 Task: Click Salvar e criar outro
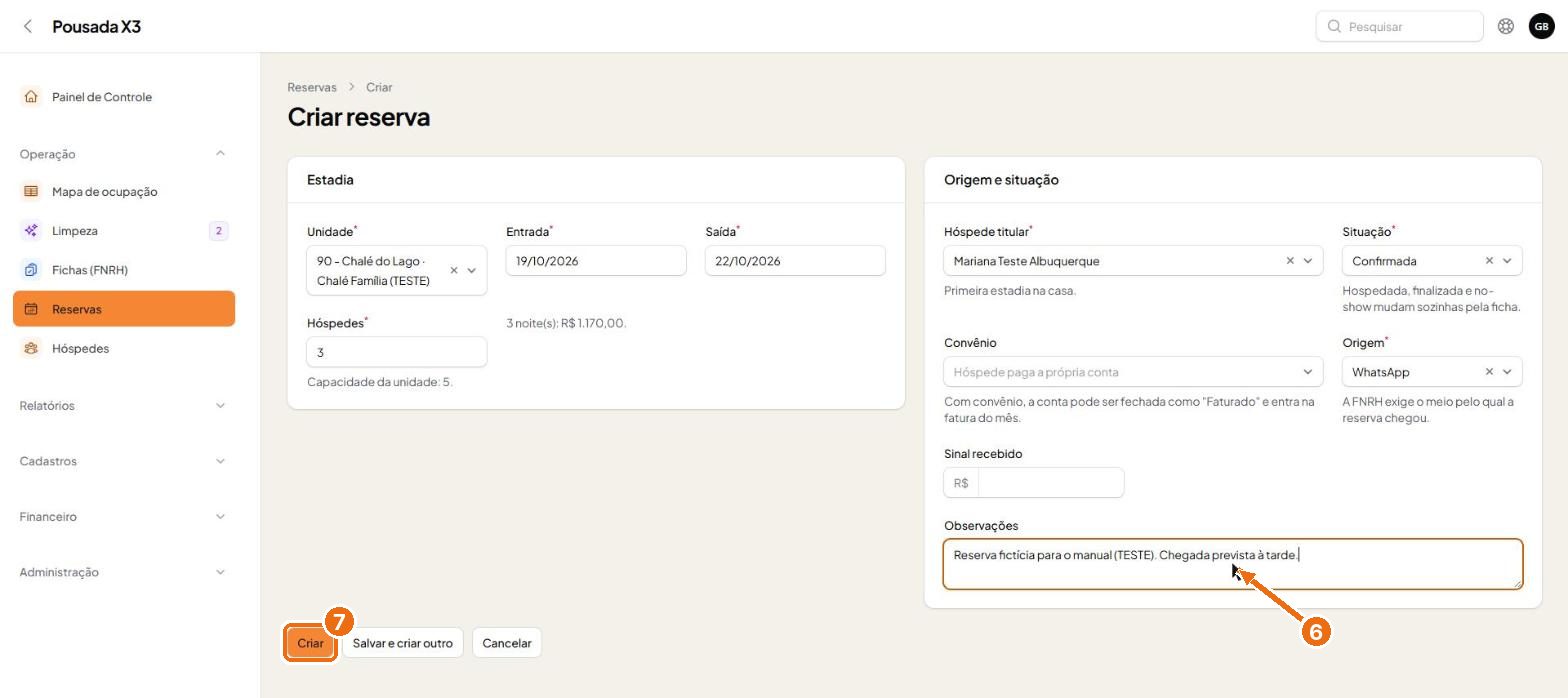pyautogui.click(x=402, y=643)
